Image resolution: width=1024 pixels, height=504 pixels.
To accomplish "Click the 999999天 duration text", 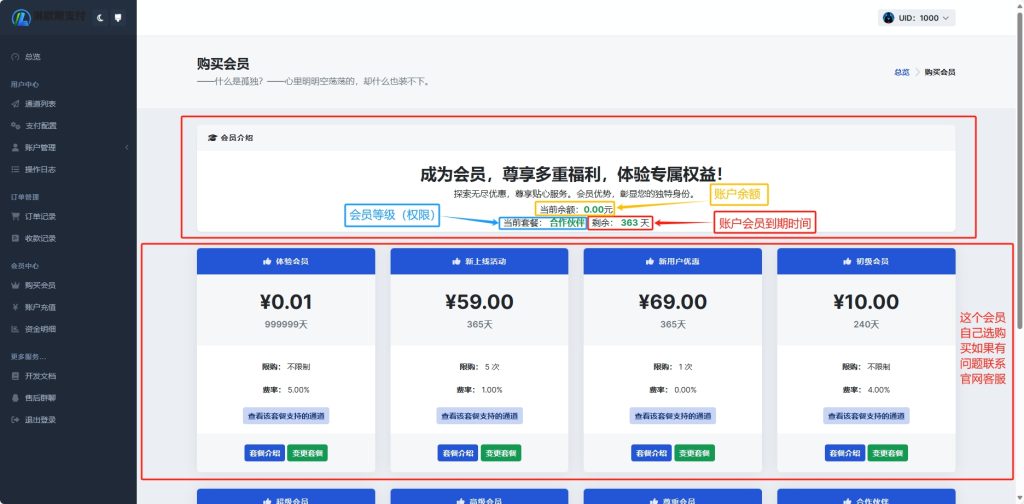I will coord(286,324).
